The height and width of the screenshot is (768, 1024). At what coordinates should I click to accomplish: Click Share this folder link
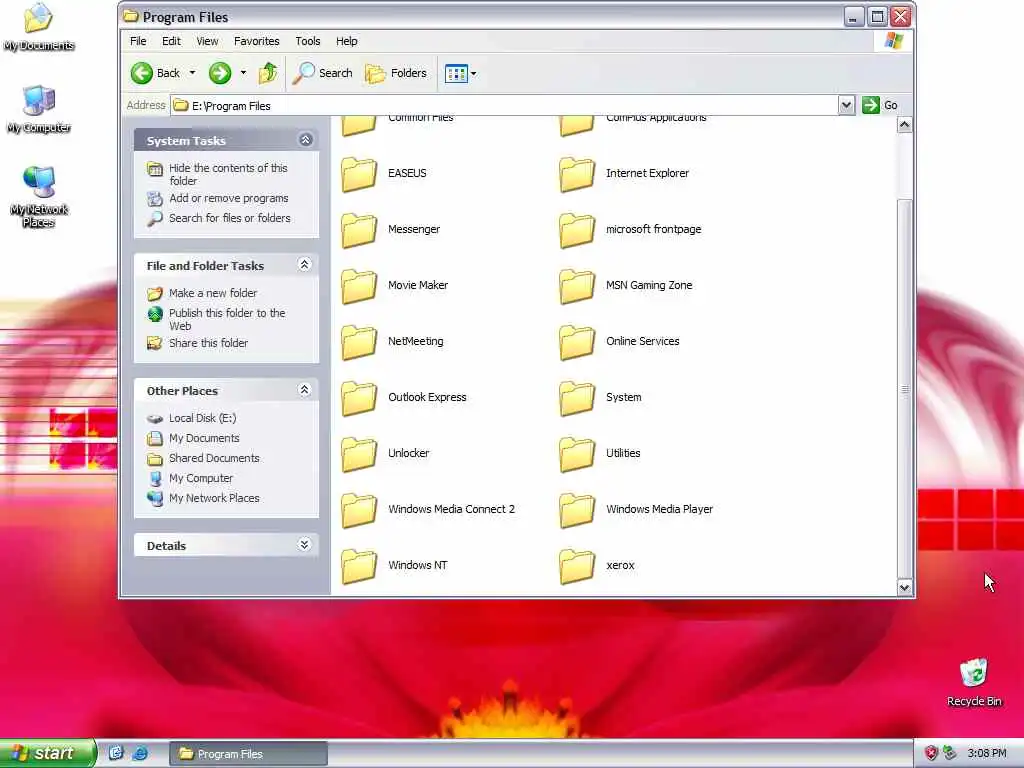point(208,343)
